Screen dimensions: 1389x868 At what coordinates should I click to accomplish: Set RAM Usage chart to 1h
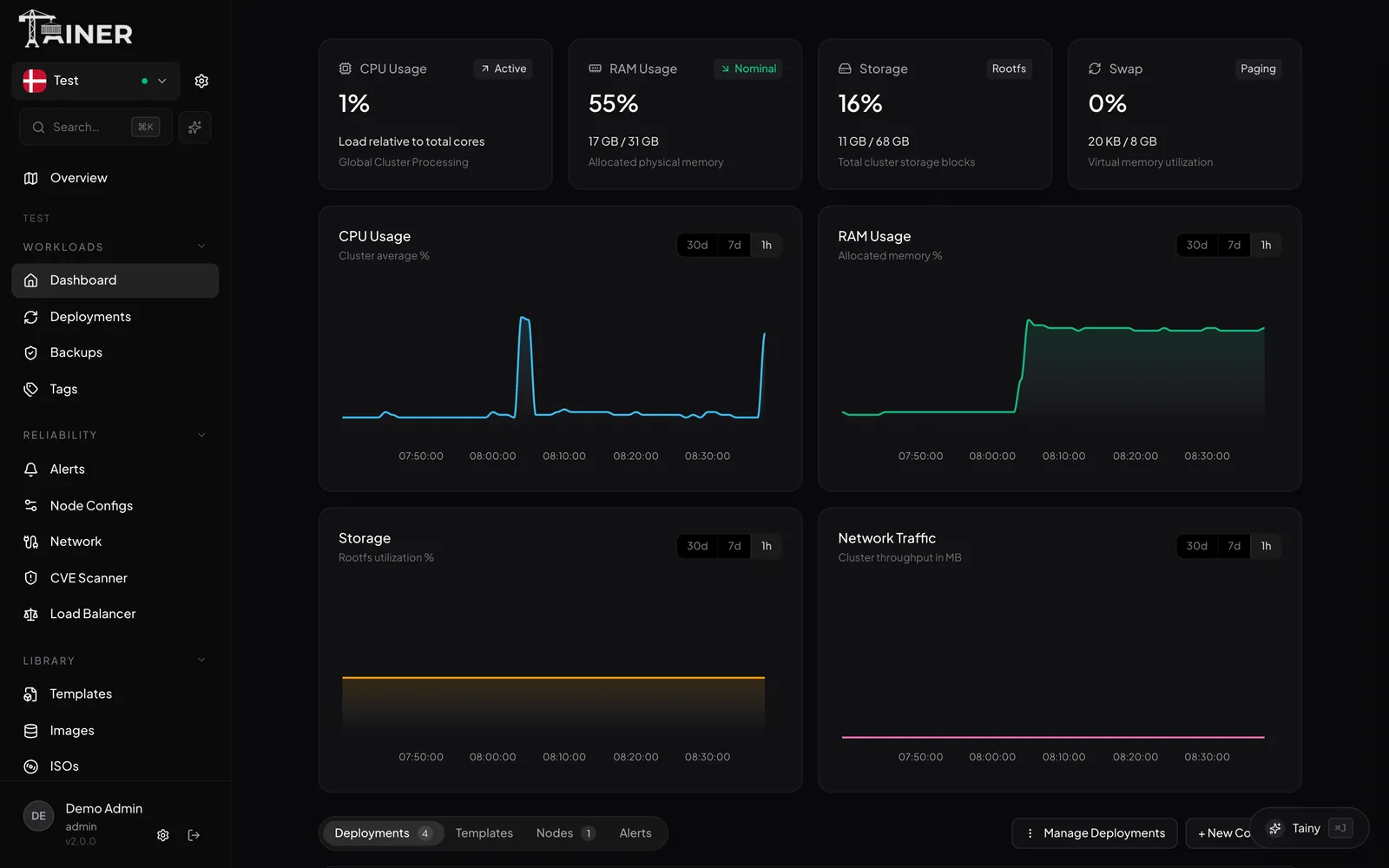tap(1266, 245)
